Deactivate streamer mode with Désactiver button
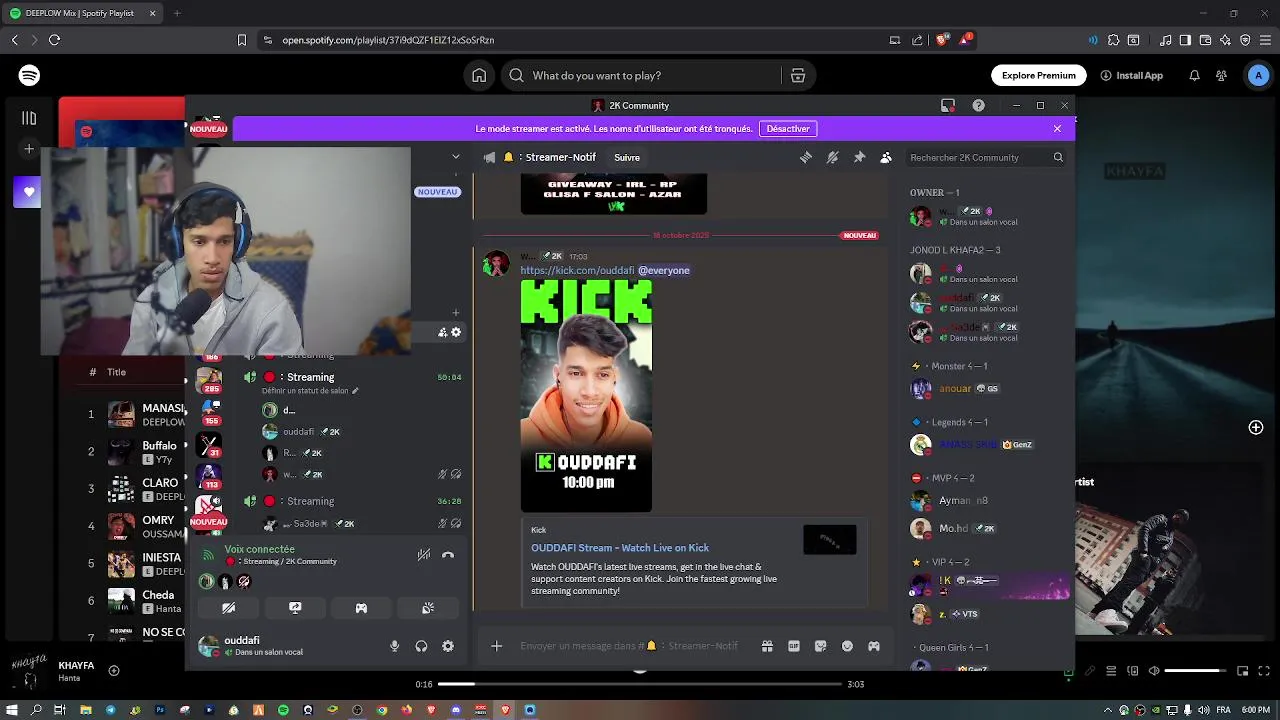This screenshot has width=1280, height=720. point(788,128)
